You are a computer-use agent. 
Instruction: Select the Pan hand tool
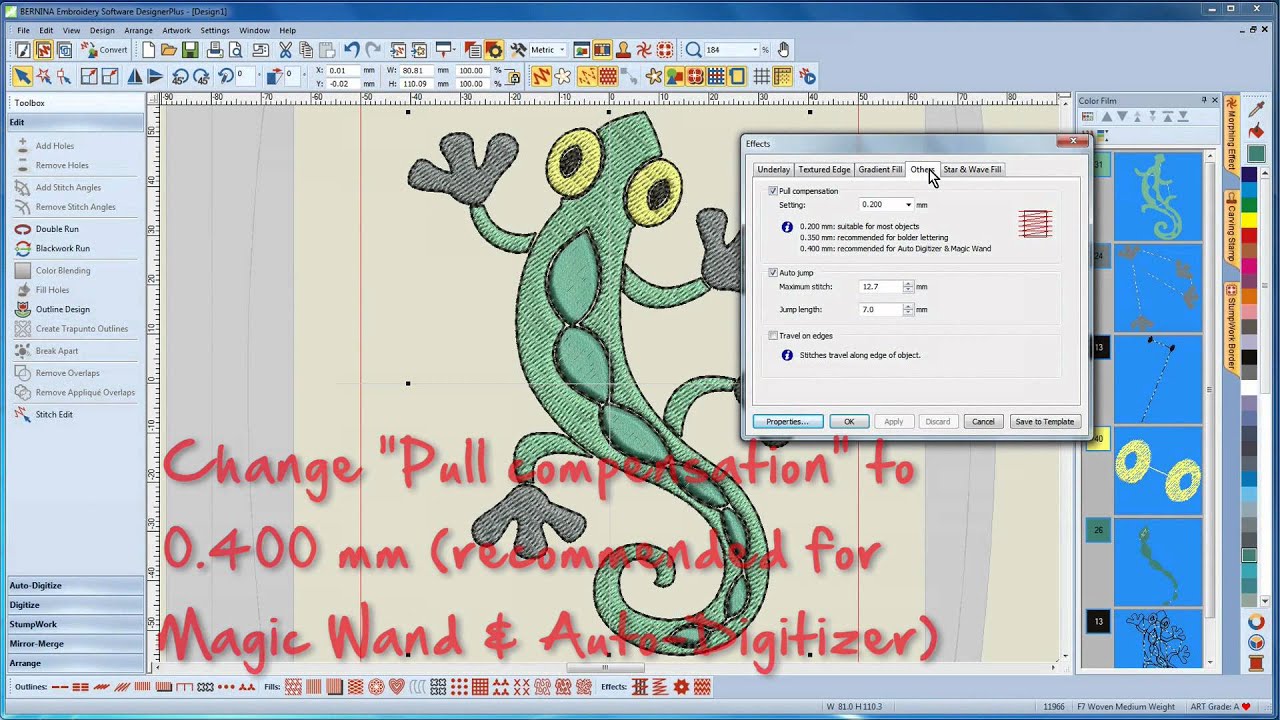(784, 50)
